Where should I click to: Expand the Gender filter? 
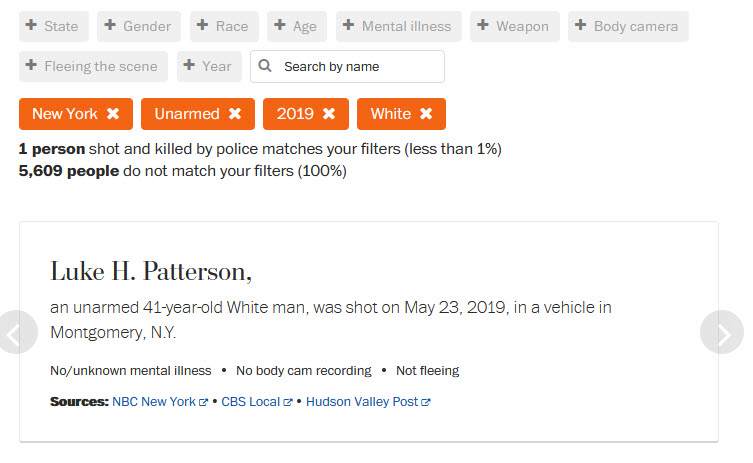139,26
